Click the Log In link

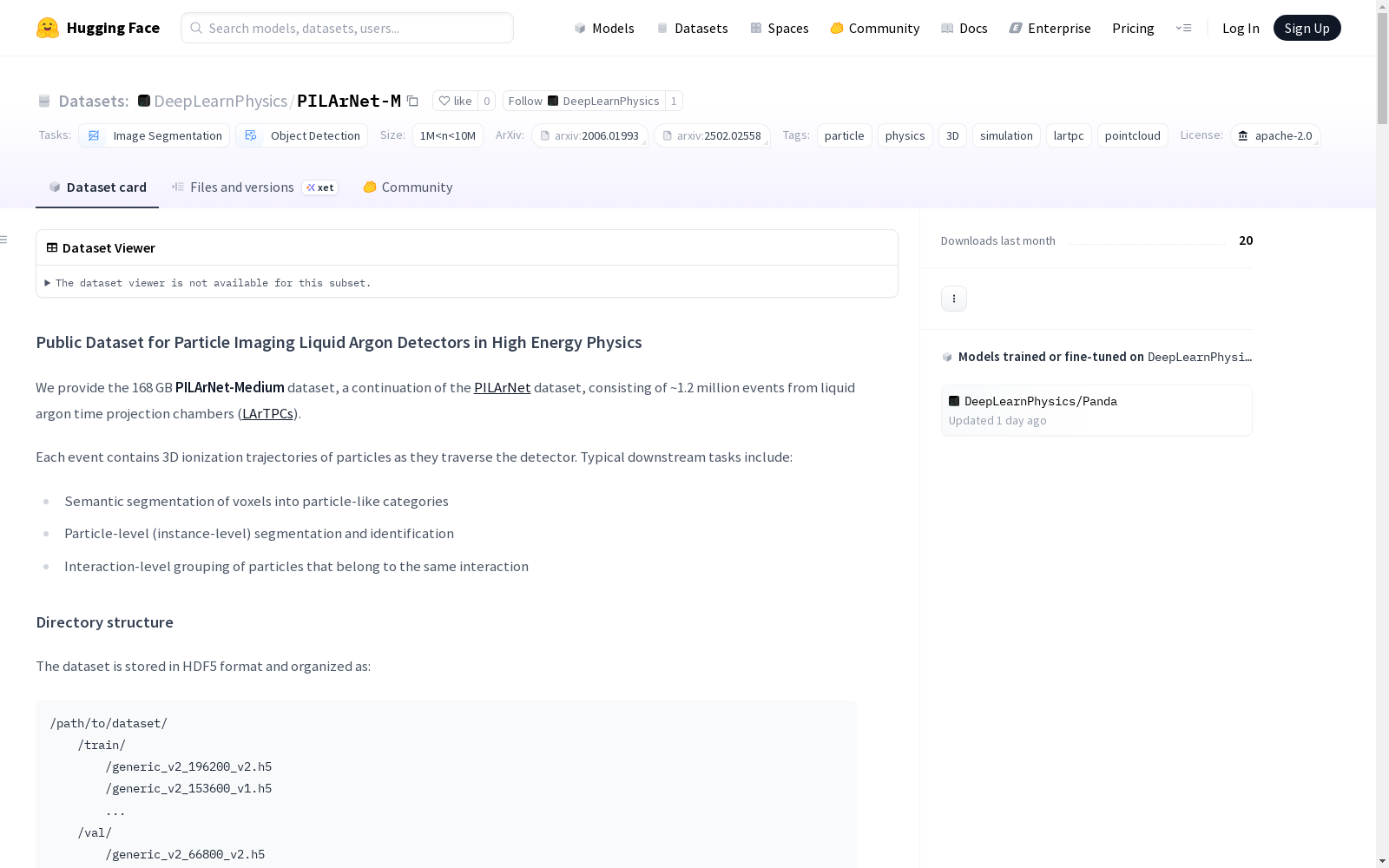point(1241,28)
